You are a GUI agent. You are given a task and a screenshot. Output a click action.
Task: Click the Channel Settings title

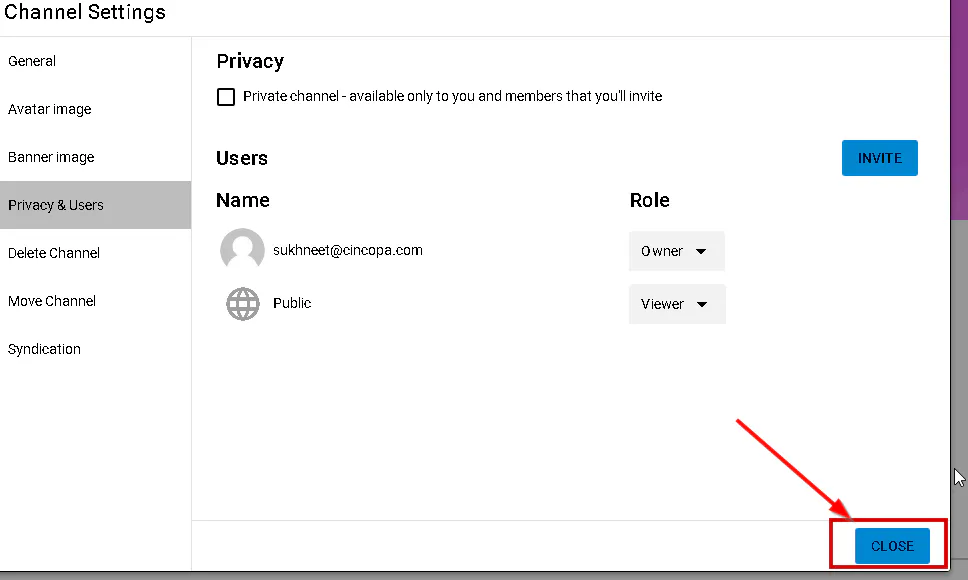[85, 12]
